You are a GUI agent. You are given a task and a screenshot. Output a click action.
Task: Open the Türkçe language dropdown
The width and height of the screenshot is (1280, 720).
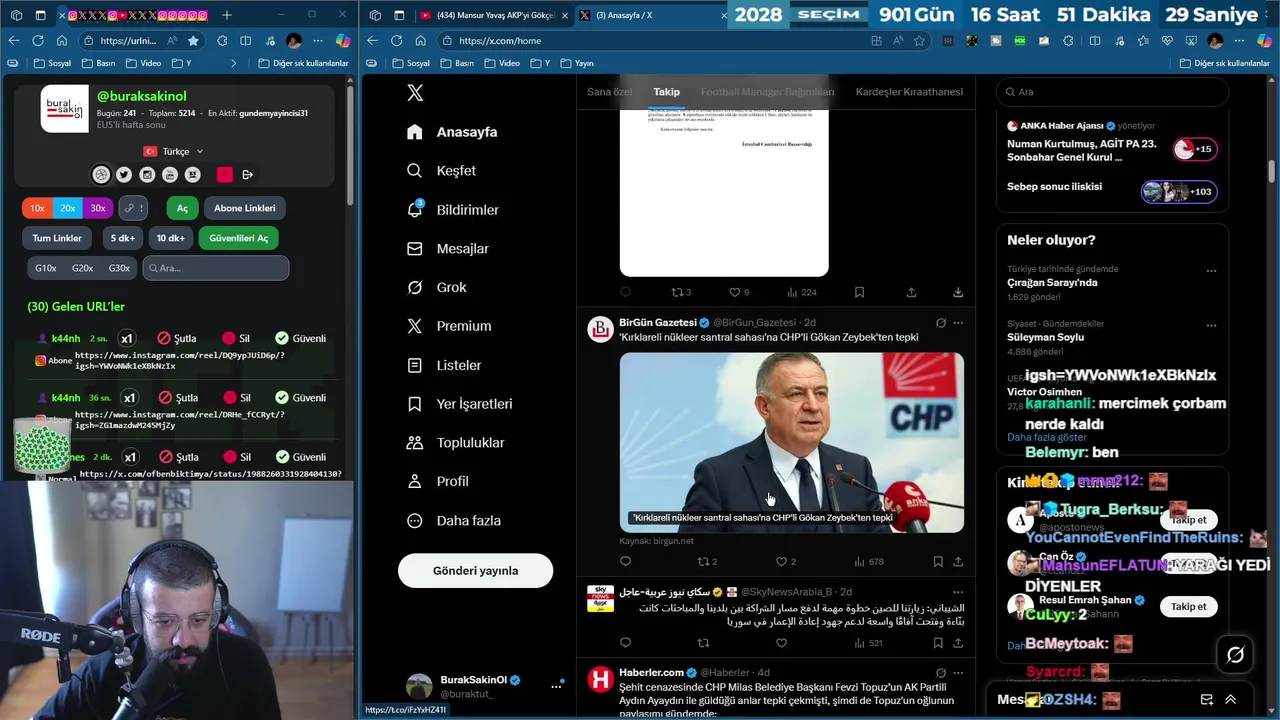[x=174, y=151]
